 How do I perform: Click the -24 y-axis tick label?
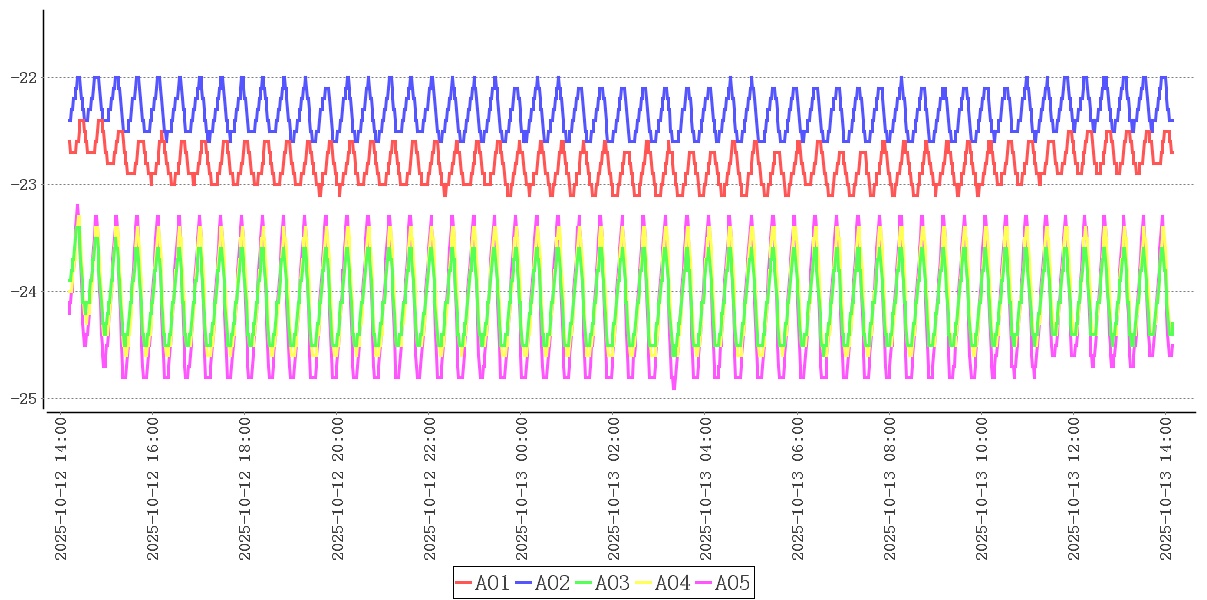22,291
